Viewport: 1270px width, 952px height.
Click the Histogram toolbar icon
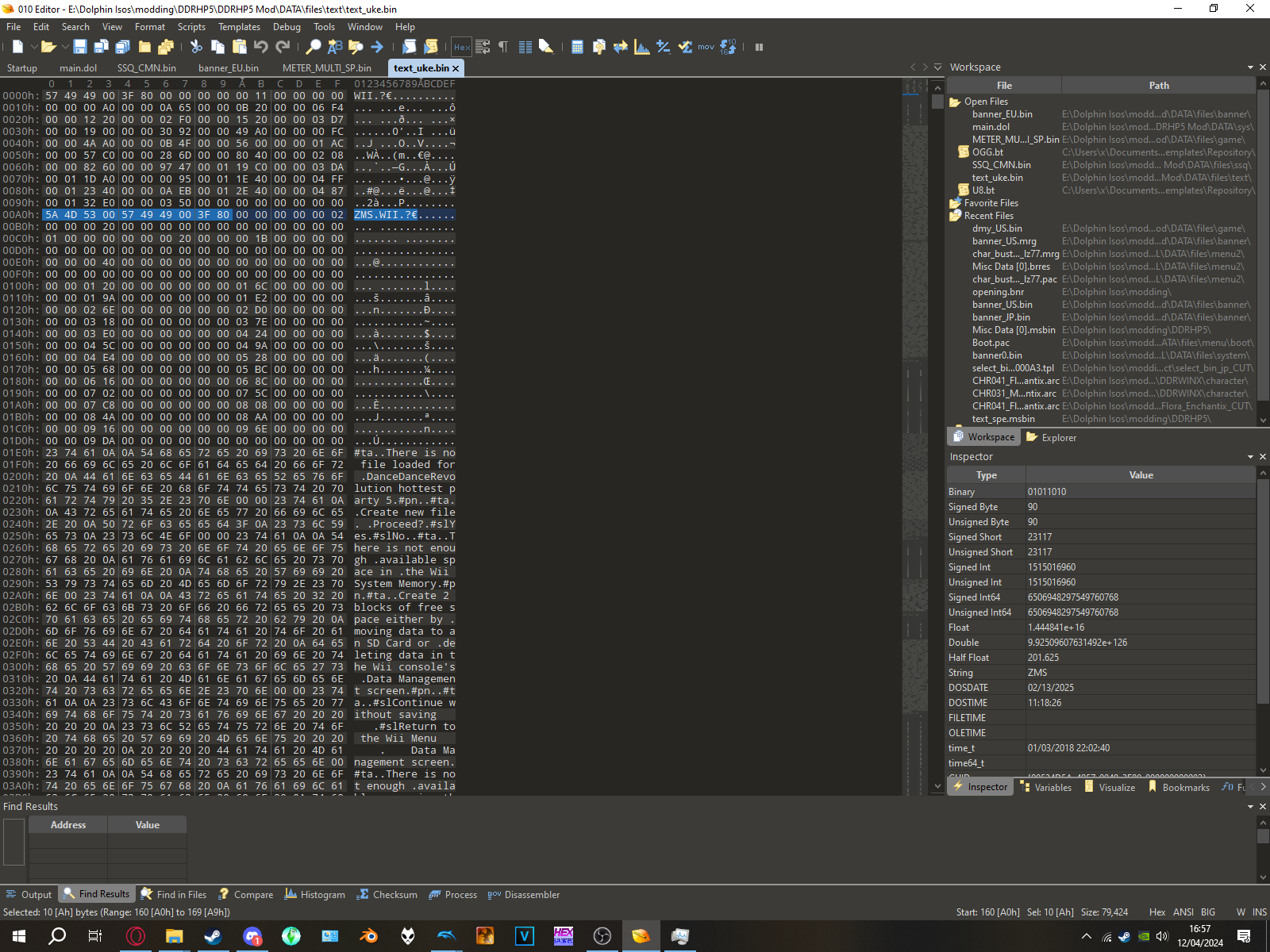click(x=642, y=47)
